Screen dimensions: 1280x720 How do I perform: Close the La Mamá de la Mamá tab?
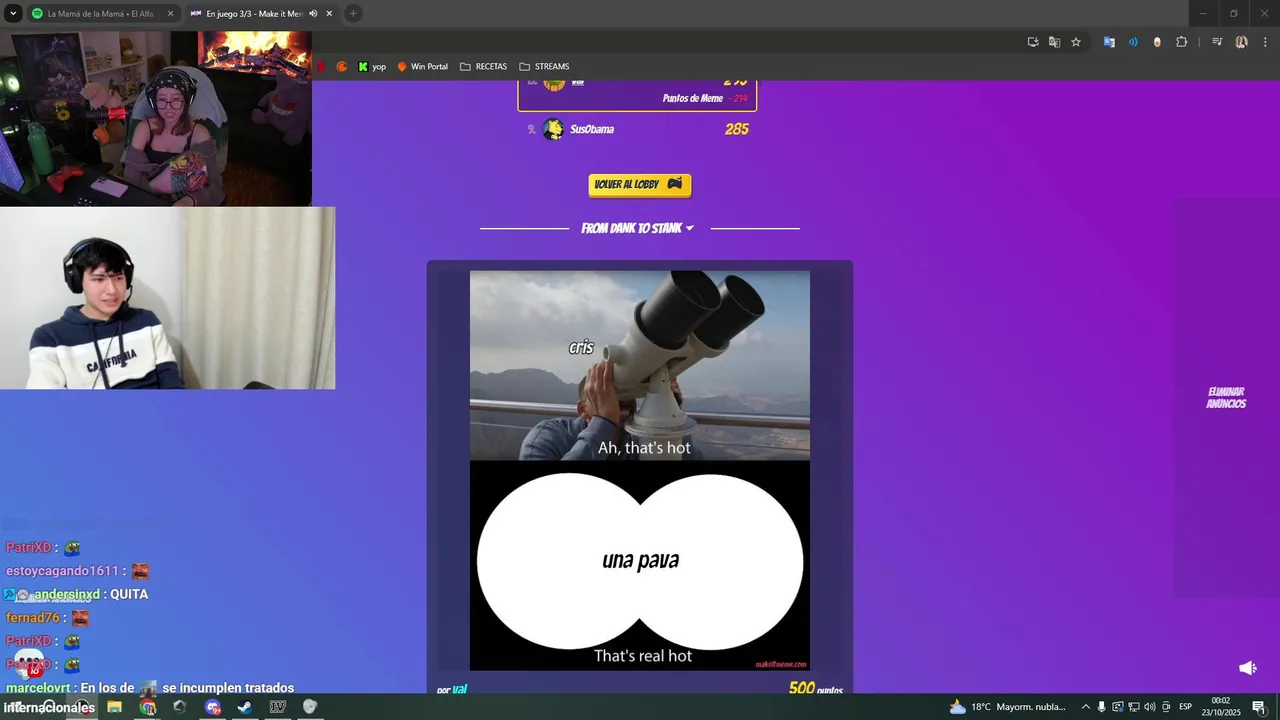[170, 13]
